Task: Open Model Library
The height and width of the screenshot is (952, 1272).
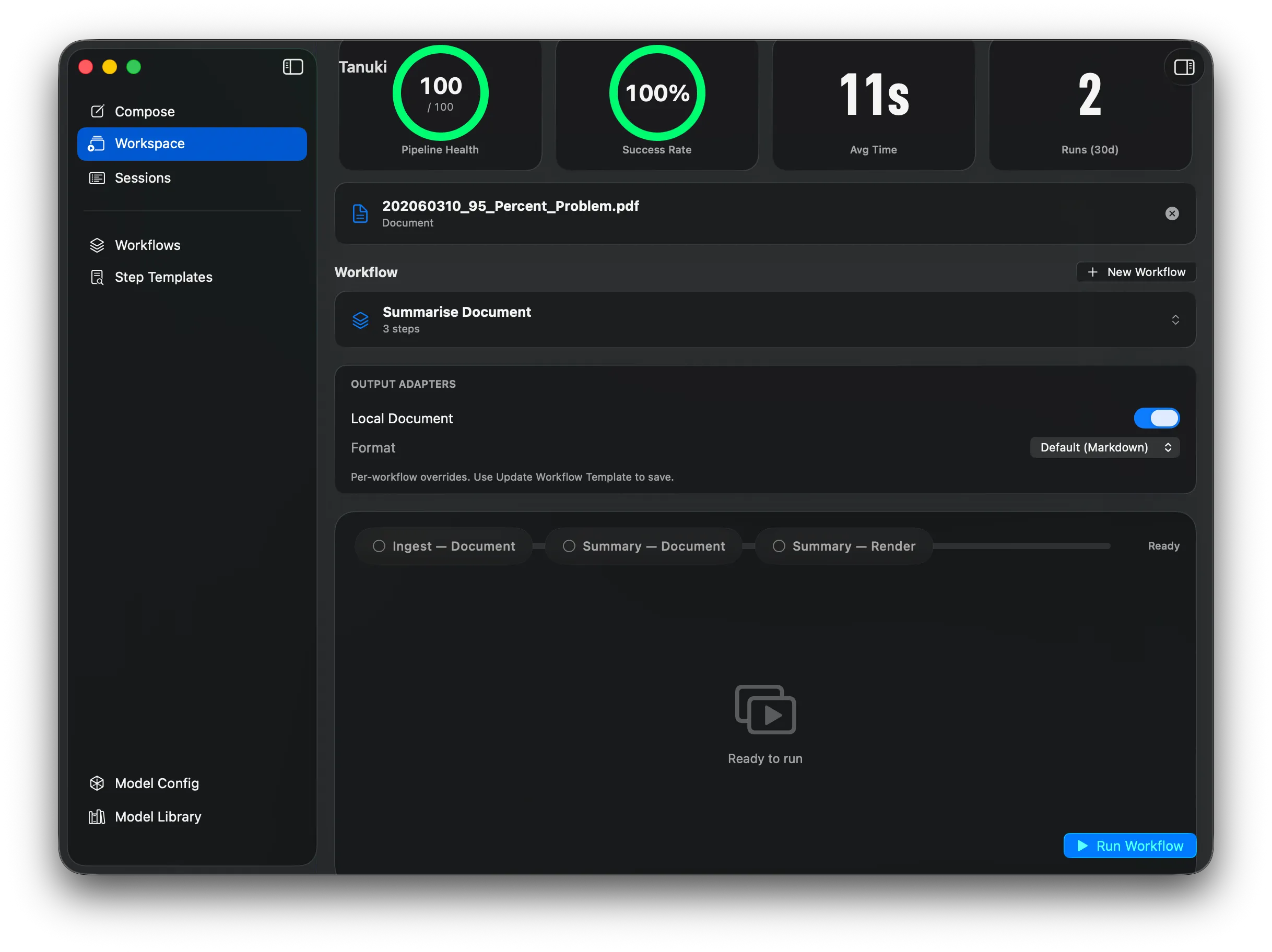Action: (192, 816)
